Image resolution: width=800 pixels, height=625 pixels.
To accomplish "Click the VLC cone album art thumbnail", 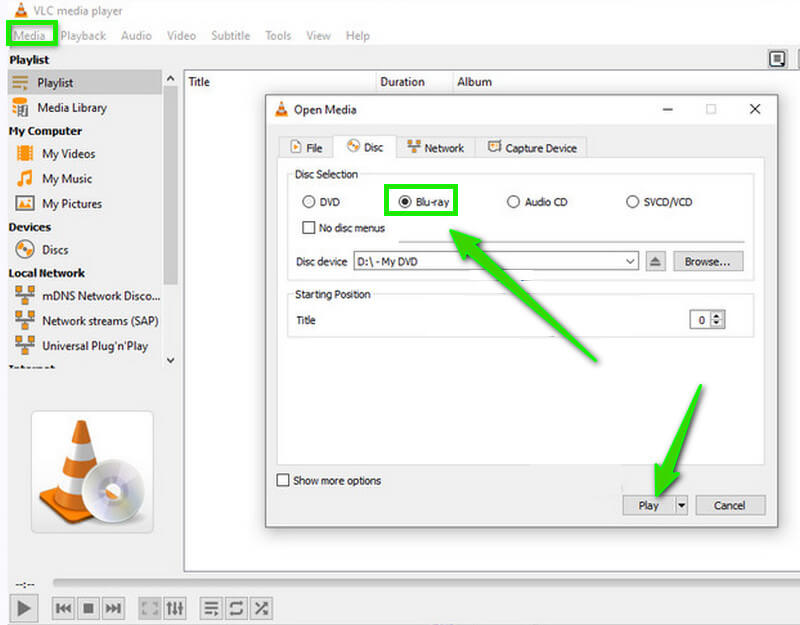I will pyautogui.click(x=92, y=472).
